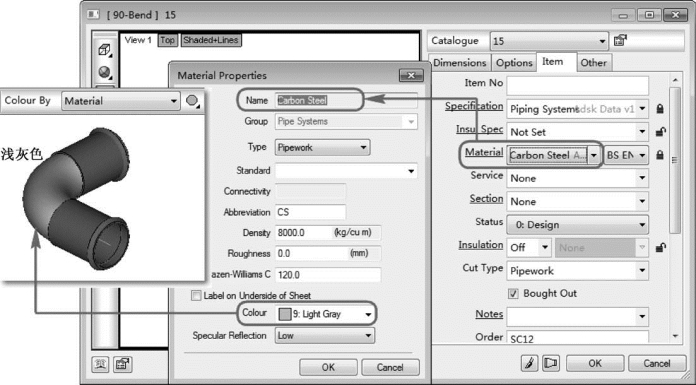Viewport: 696px width, 385px height.
Task: Toggle the padlock icon beside Insulation
Action: click(x=660, y=247)
